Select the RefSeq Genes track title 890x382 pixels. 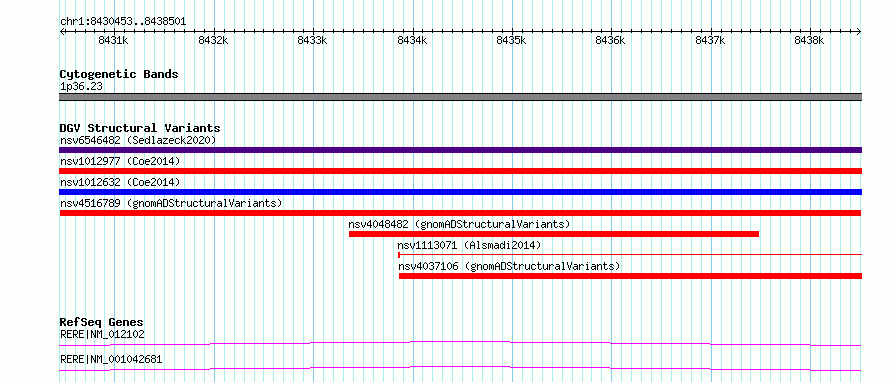pos(102,322)
